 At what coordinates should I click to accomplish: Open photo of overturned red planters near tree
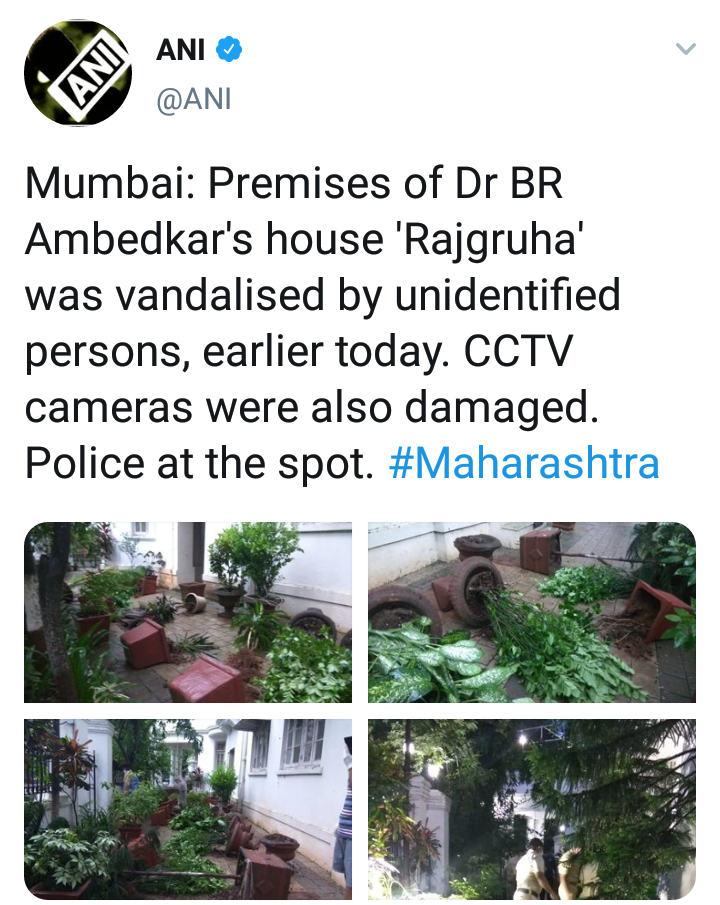[188, 612]
